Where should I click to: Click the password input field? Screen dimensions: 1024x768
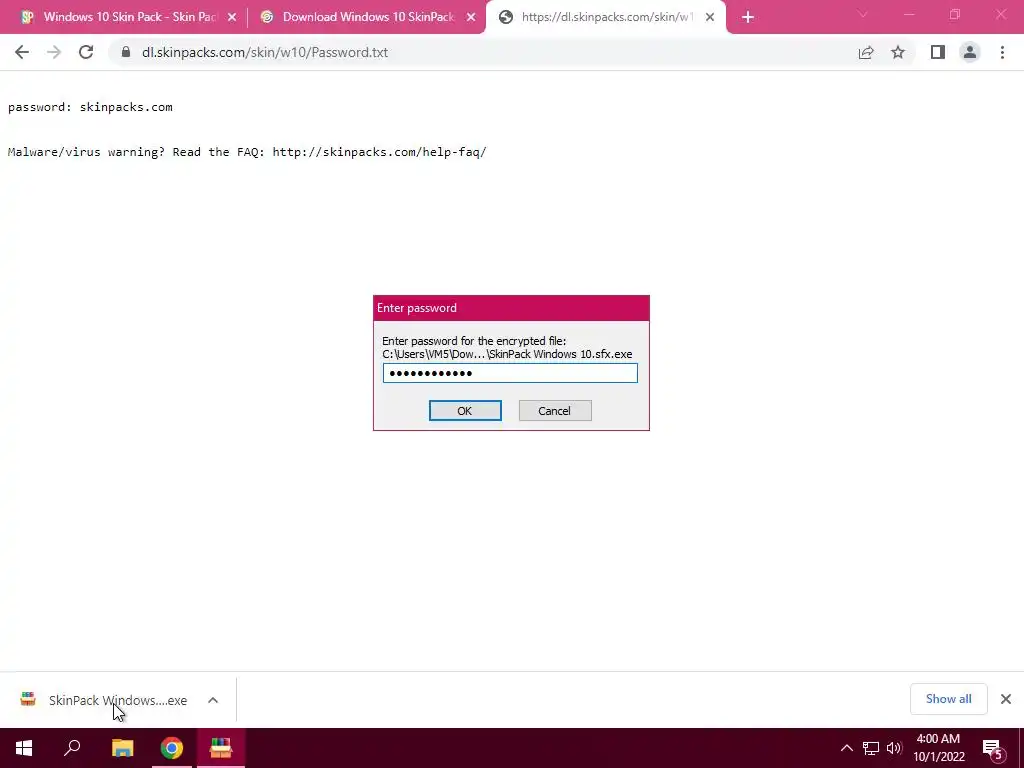[x=510, y=373]
